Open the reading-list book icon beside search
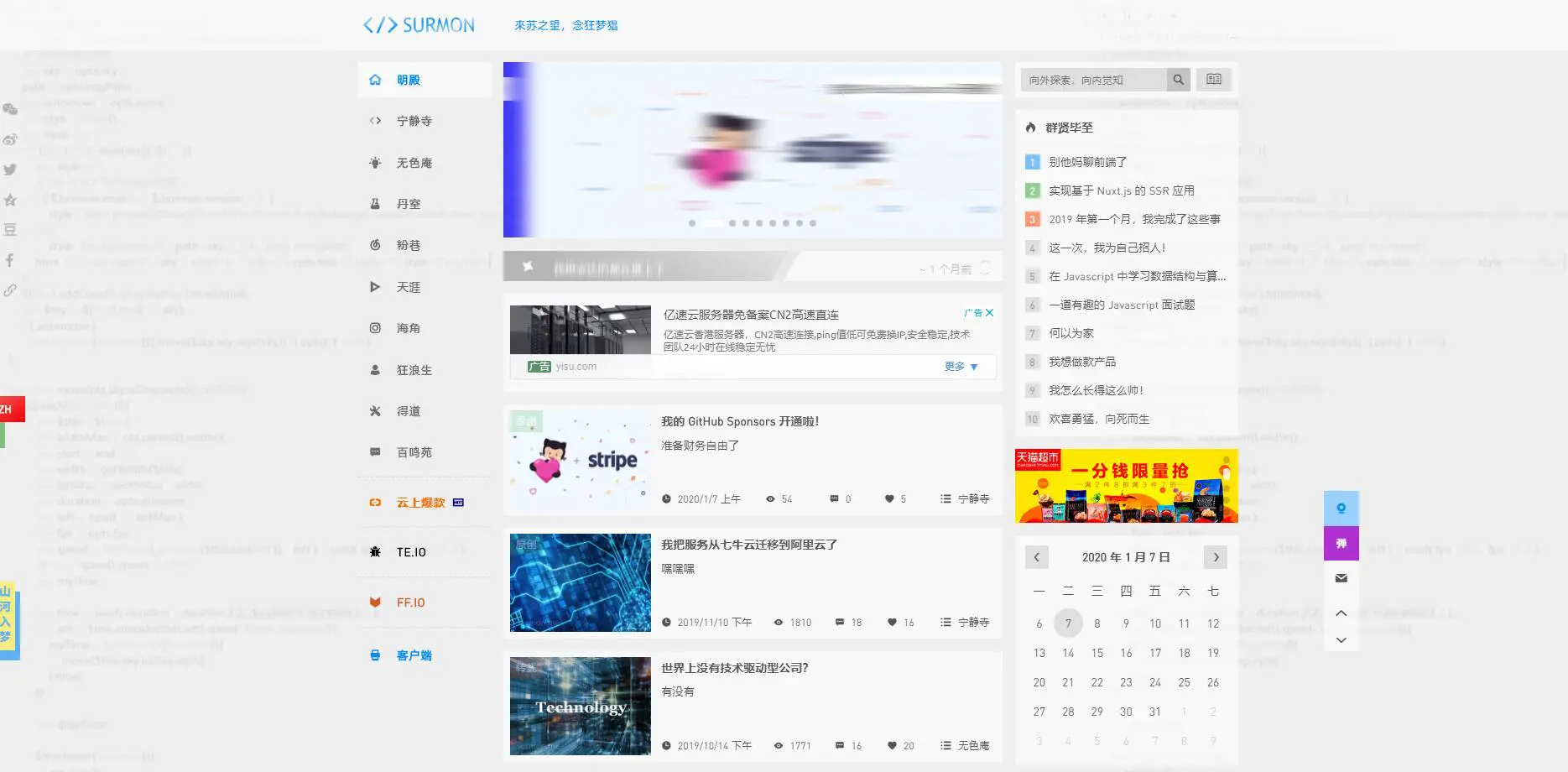Screen dimensions: 1568x772 [x=1214, y=79]
